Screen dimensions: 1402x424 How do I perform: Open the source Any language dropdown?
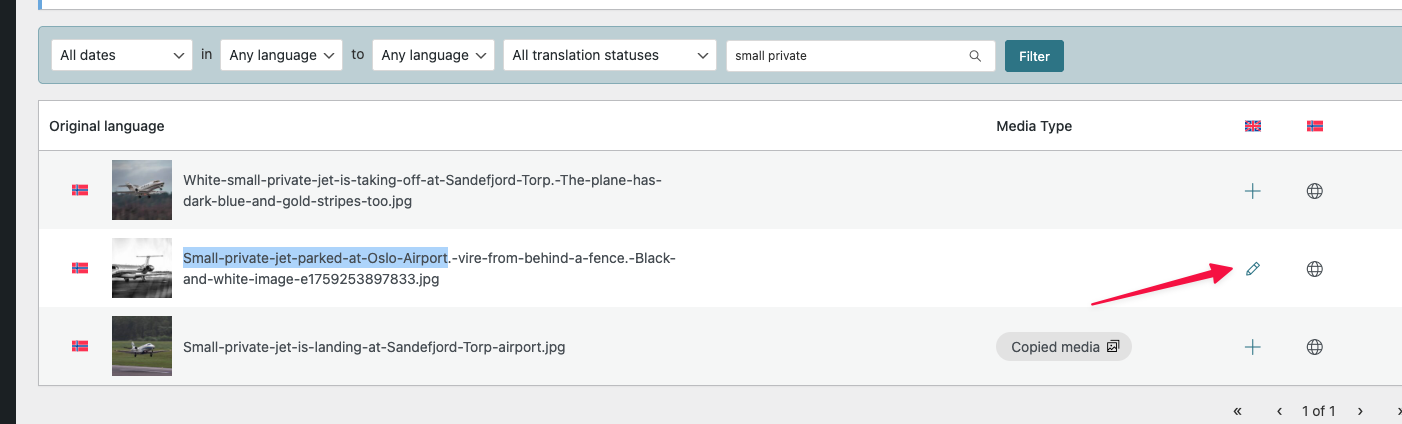point(282,56)
